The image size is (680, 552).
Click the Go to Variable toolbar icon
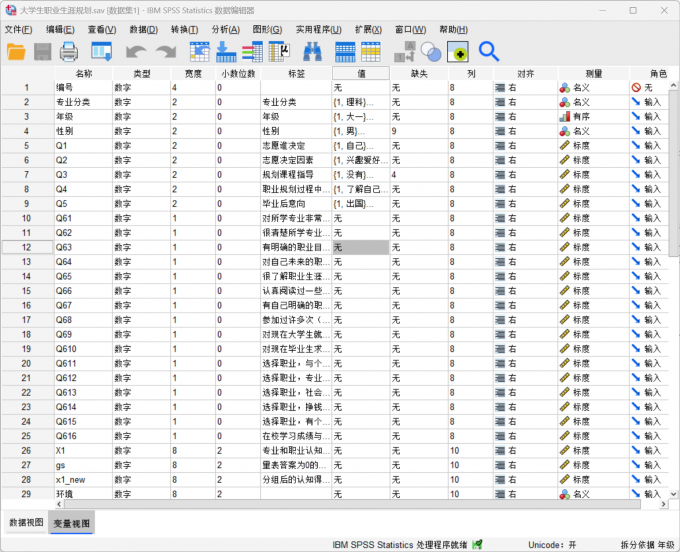point(226,52)
